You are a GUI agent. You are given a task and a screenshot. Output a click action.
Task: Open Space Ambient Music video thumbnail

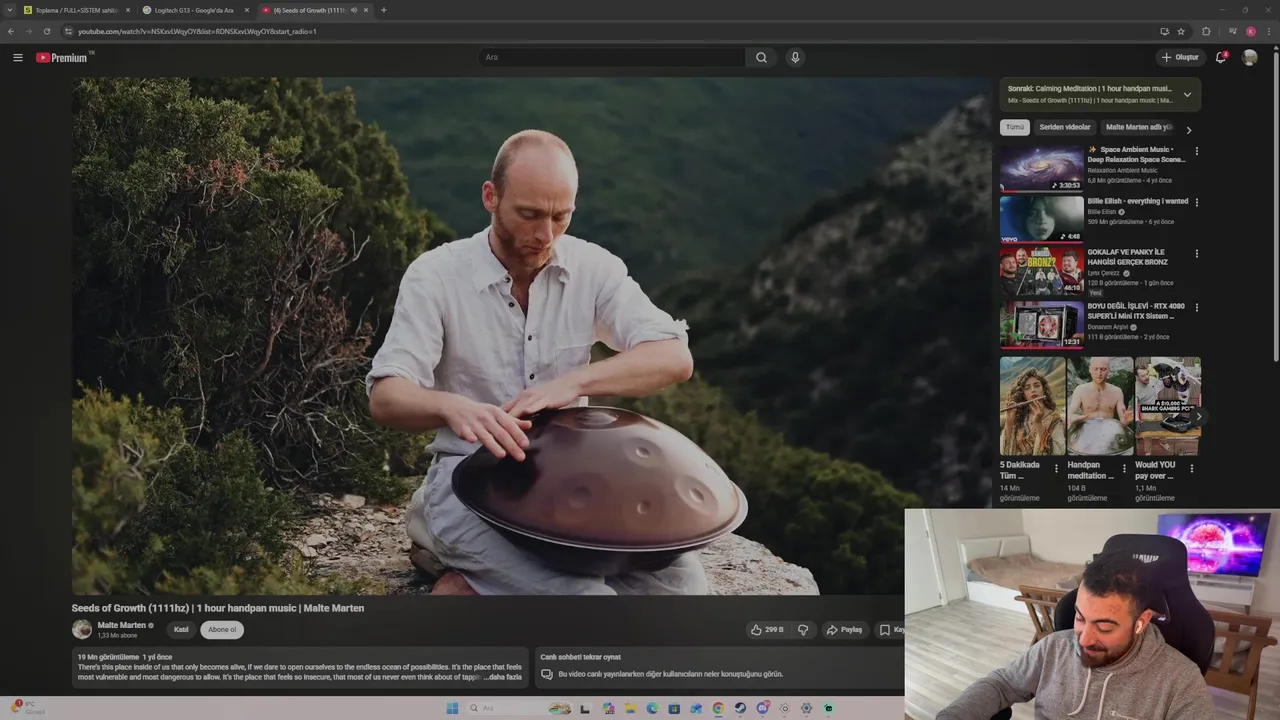pyautogui.click(x=1042, y=168)
